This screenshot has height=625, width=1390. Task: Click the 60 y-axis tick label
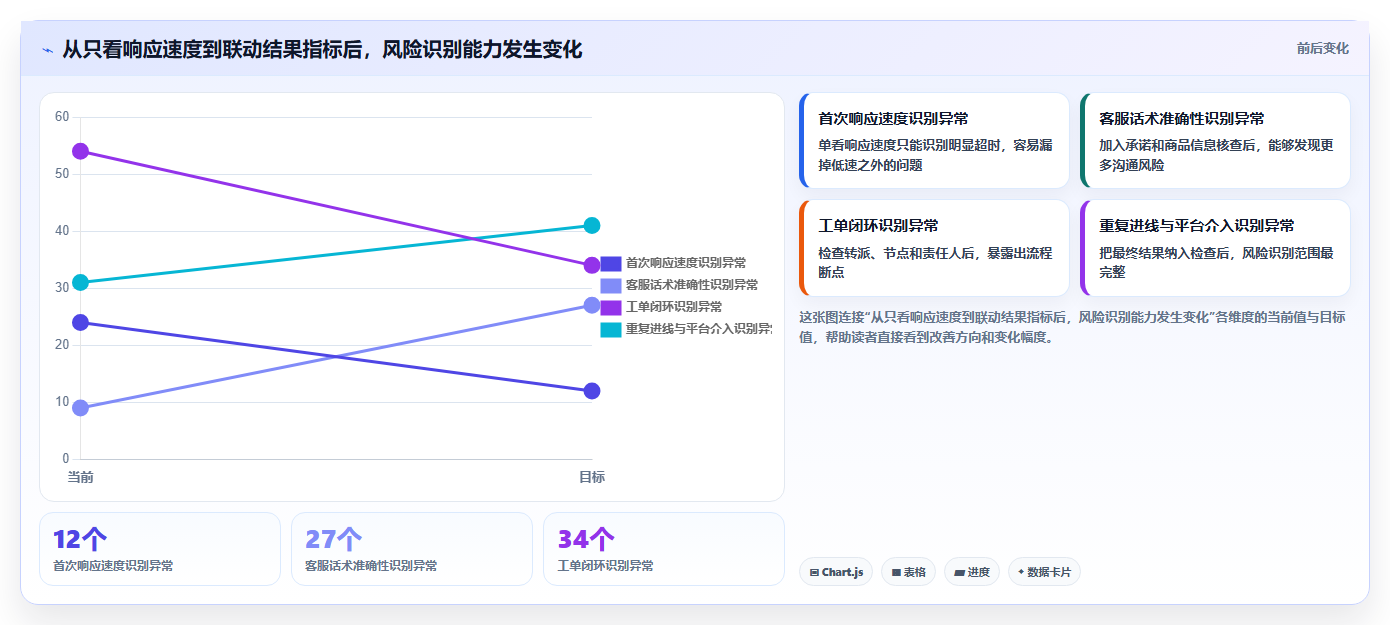click(62, 117)
